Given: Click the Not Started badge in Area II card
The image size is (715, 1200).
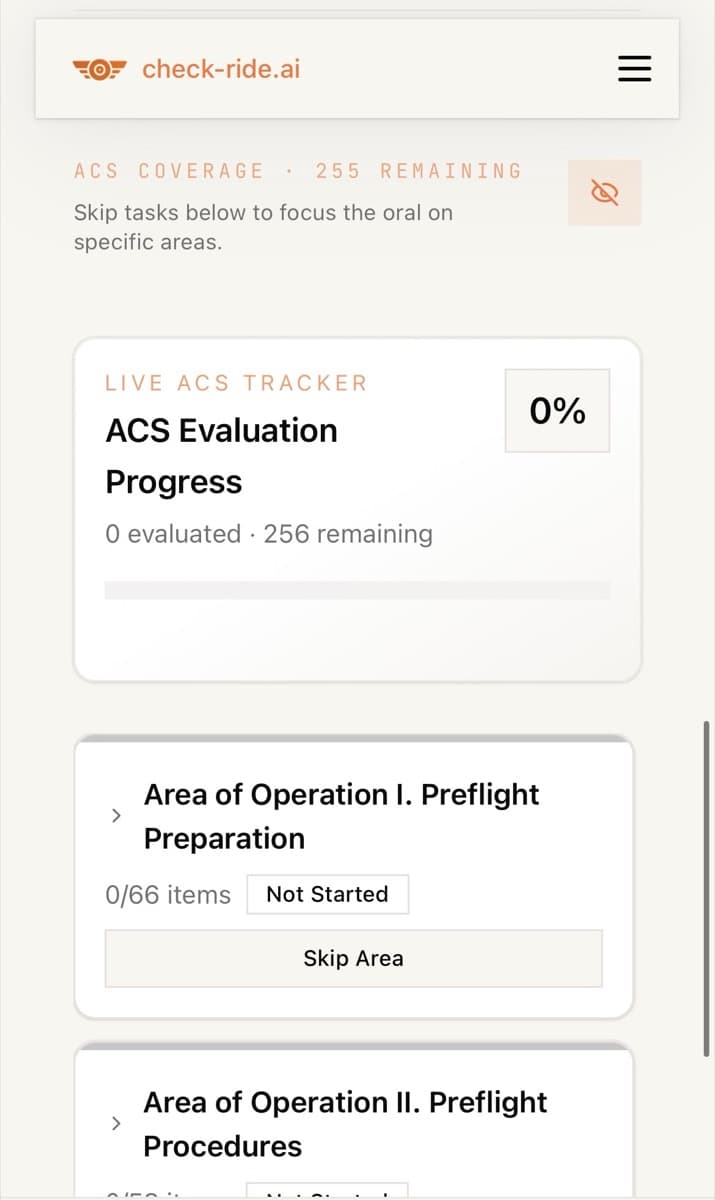Looking at the screenshot, I should coord(327,1190).
